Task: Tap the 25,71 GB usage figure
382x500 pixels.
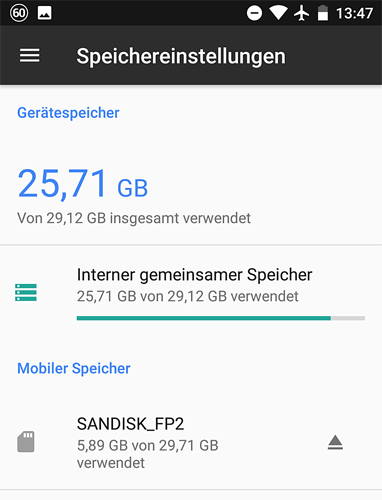Action: pos(83,184)
